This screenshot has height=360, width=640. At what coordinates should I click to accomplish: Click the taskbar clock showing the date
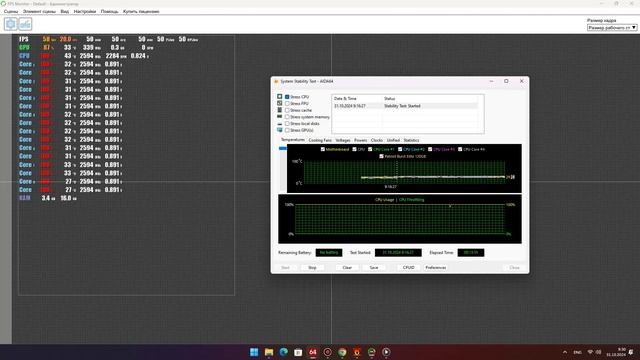click(x=616, y=352)
